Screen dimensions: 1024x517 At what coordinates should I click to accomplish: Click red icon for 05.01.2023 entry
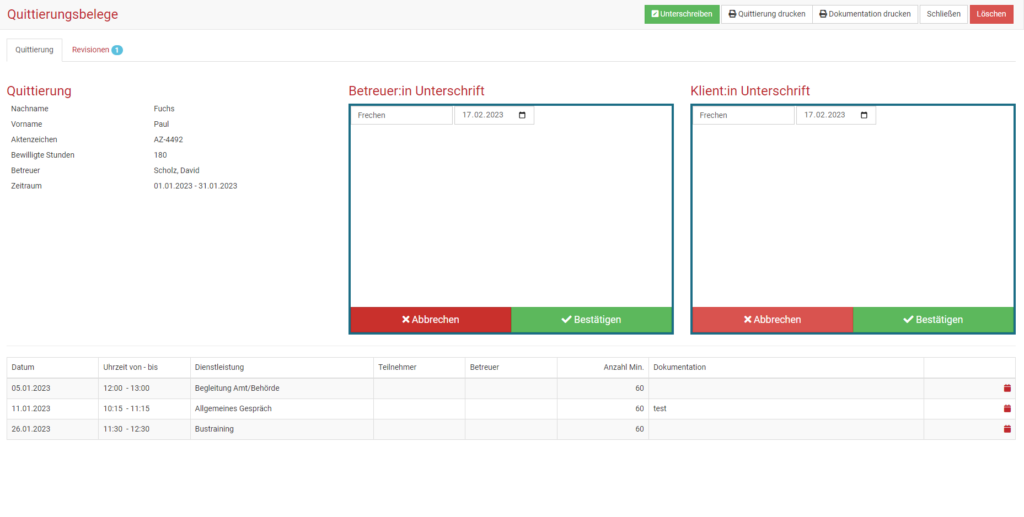click(x=1007, y=388)
